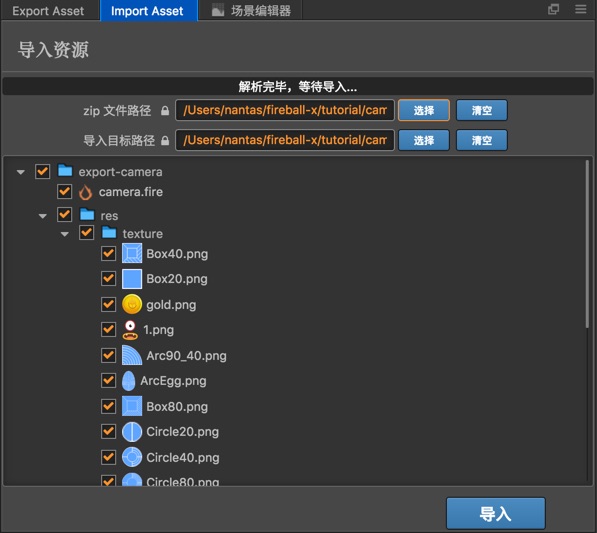Viewport: 597px width, 533px height.
Task: Click the popout window icon at top right
Action: click(x=553, y=9)
